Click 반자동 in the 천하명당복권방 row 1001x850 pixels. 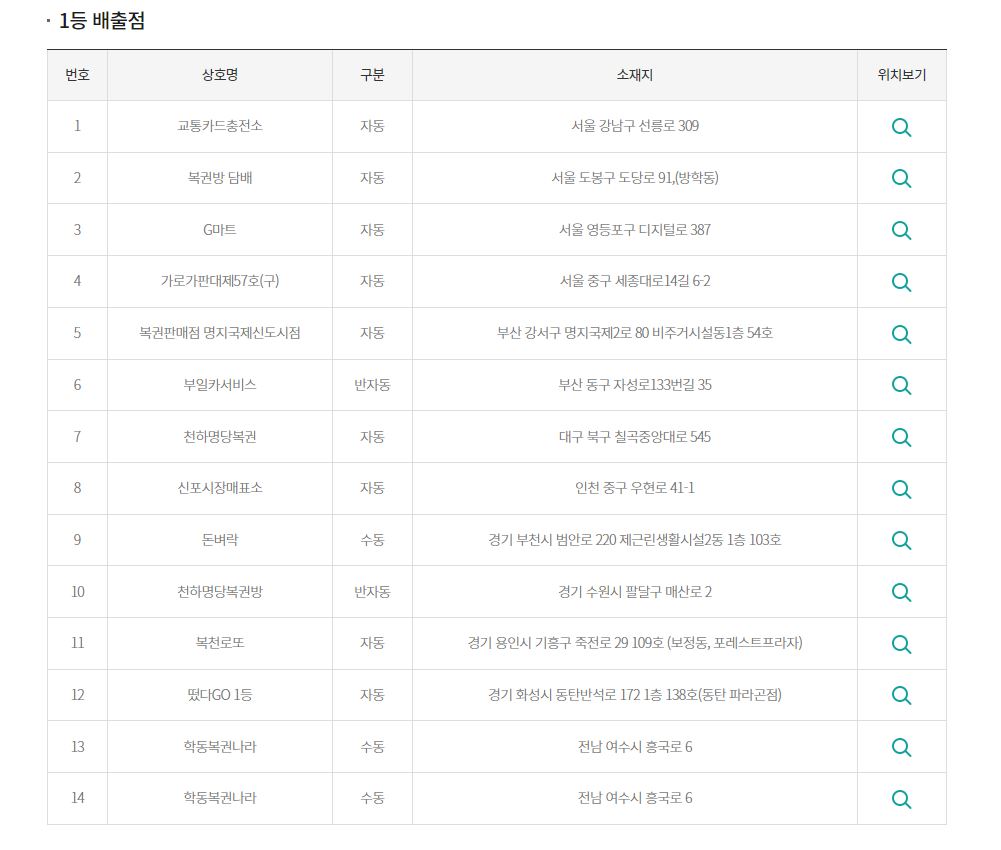coord(372,591)
